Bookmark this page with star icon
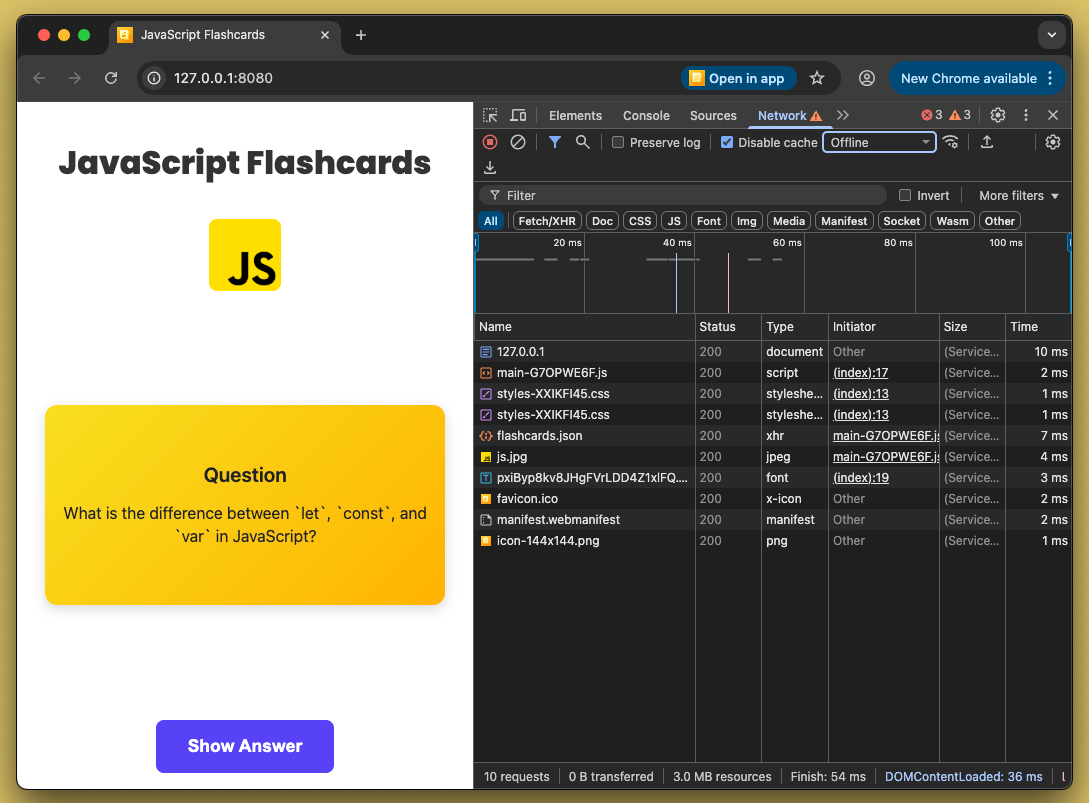Viewport: 1089px width, 803px height. (817, 78)
